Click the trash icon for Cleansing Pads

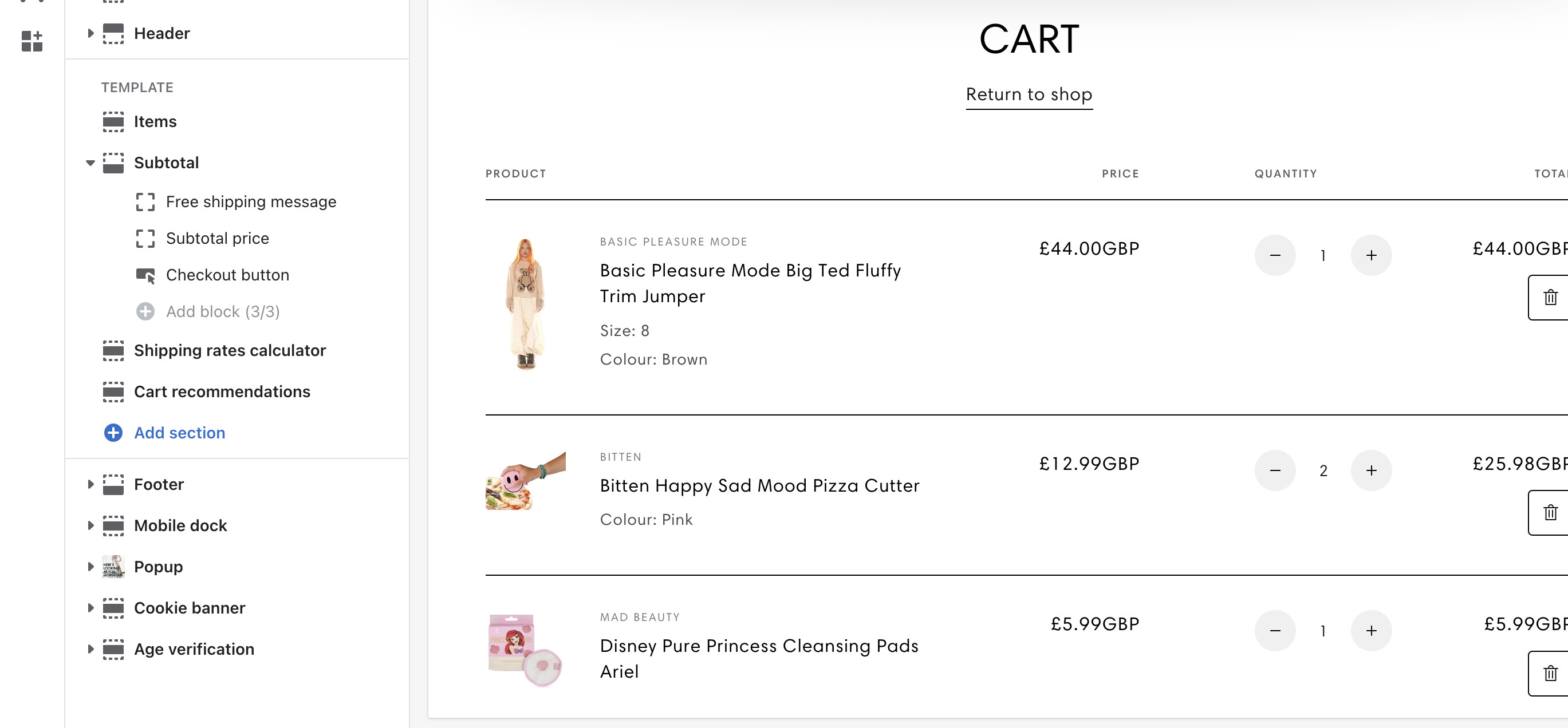point(1550,673)
